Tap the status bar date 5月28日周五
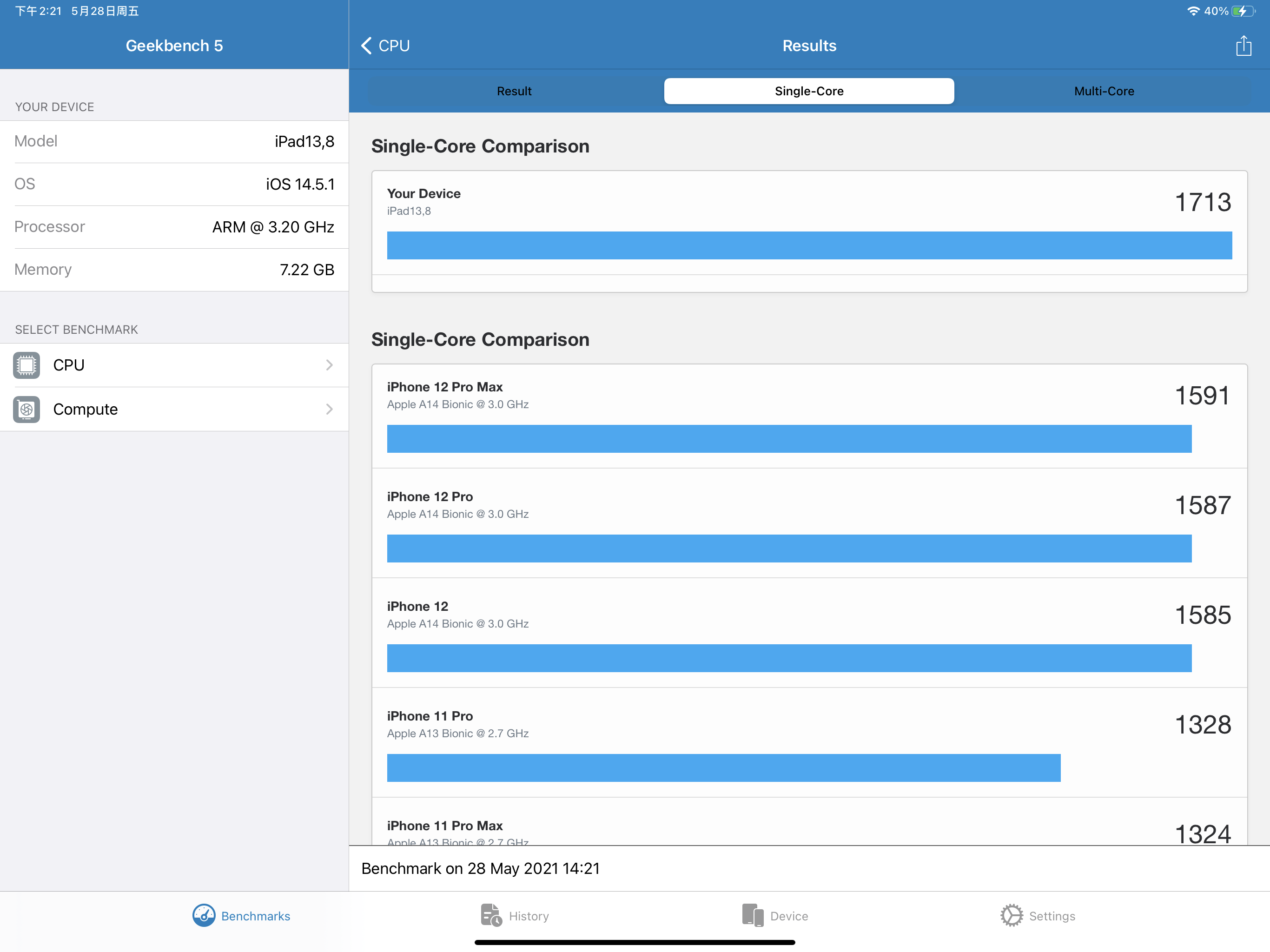The width and height of the screenshot is (1270, 952). coord(105,11)
